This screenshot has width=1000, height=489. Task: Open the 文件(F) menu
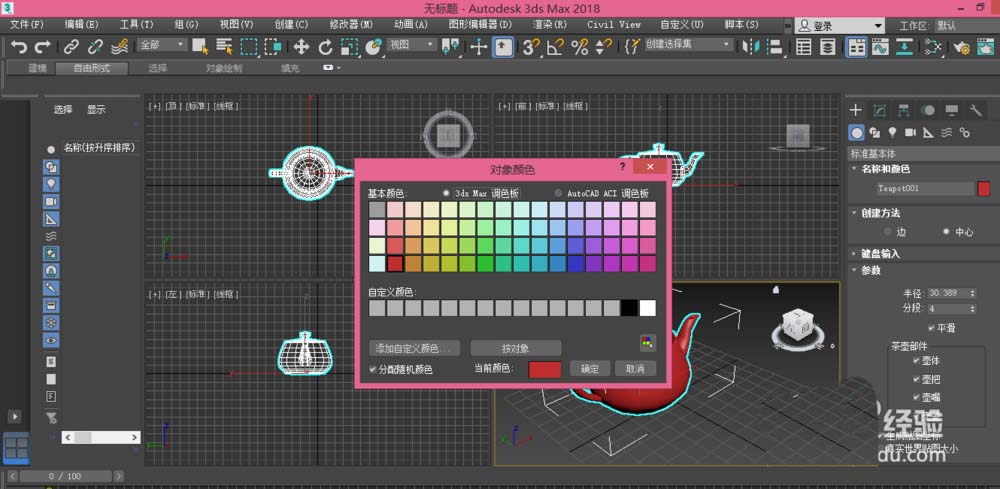point(27,24)
